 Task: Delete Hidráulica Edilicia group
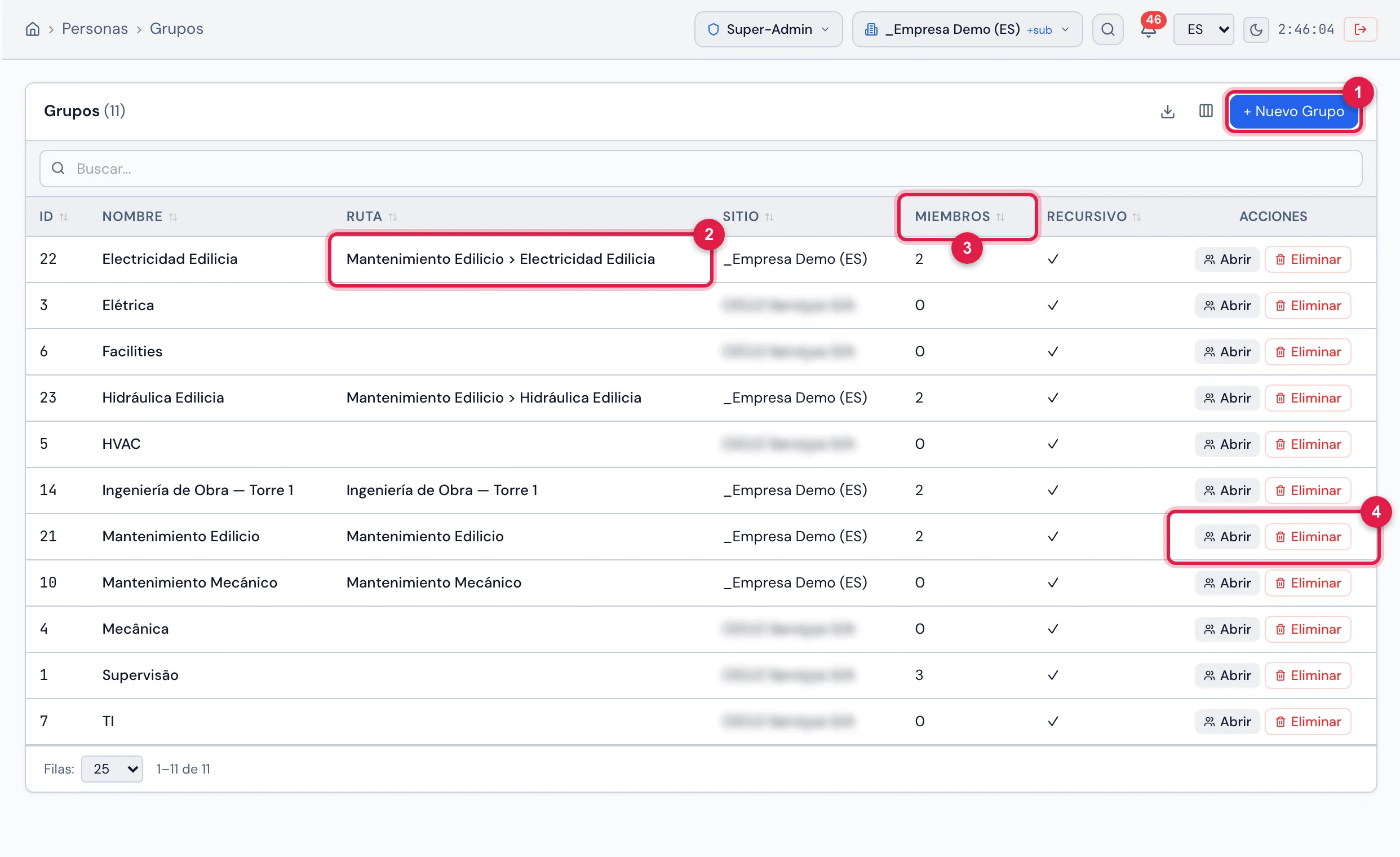coord(1308,398)
